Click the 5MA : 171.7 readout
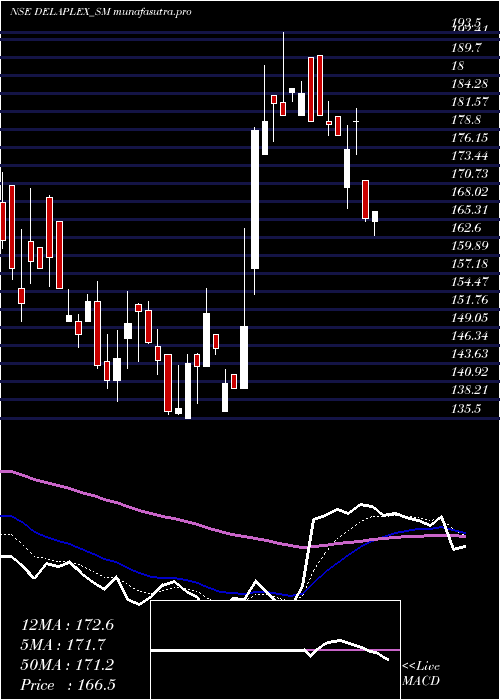 tap(64, 645)
